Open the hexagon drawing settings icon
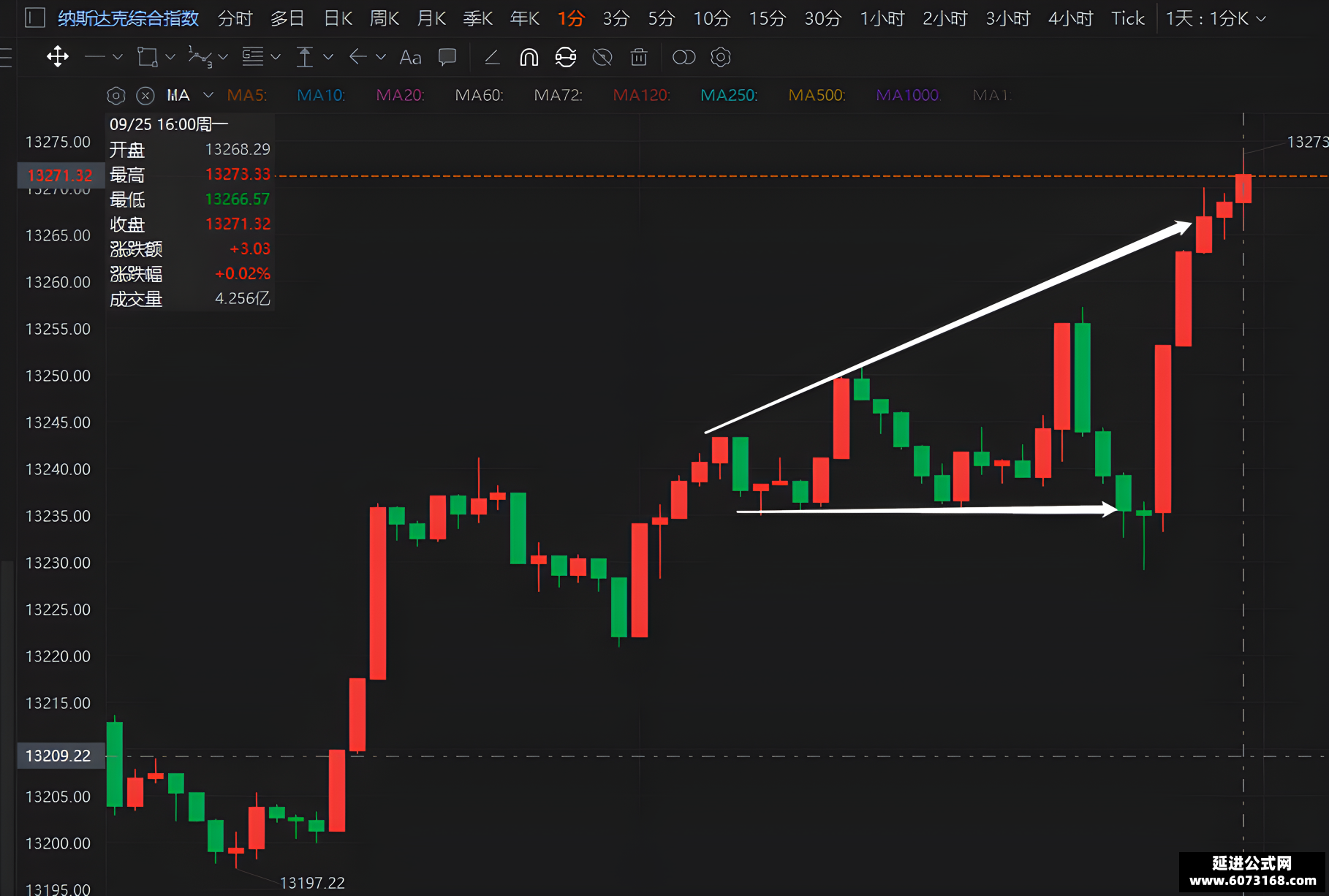 coord(721,57)
